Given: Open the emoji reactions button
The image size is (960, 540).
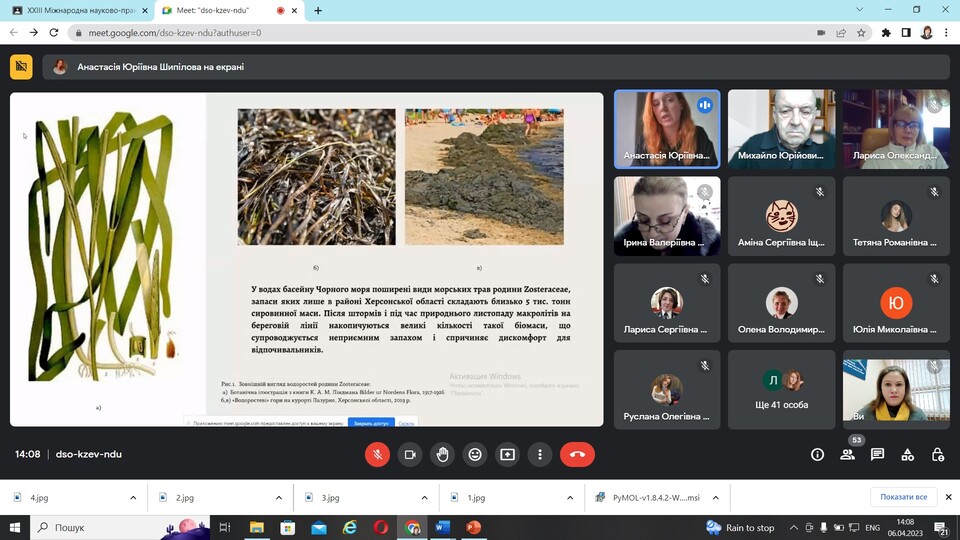Looking at the screenshot, I should coord(475,454).
